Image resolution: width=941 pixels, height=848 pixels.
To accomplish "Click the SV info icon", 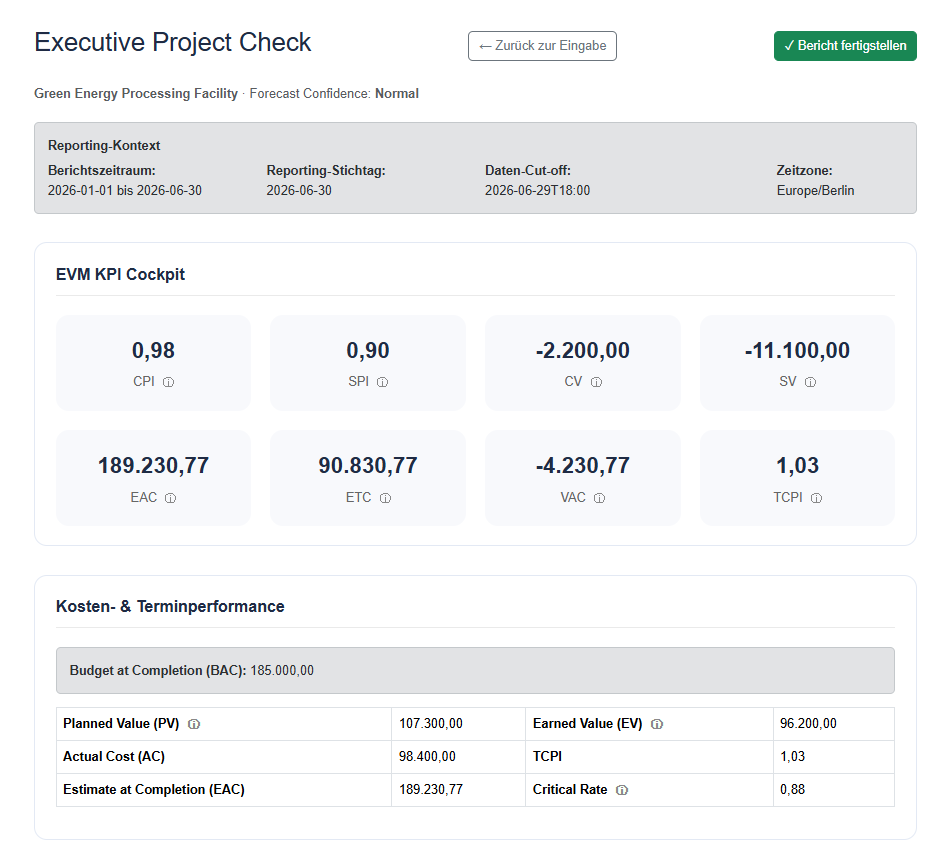I will 810,382.
